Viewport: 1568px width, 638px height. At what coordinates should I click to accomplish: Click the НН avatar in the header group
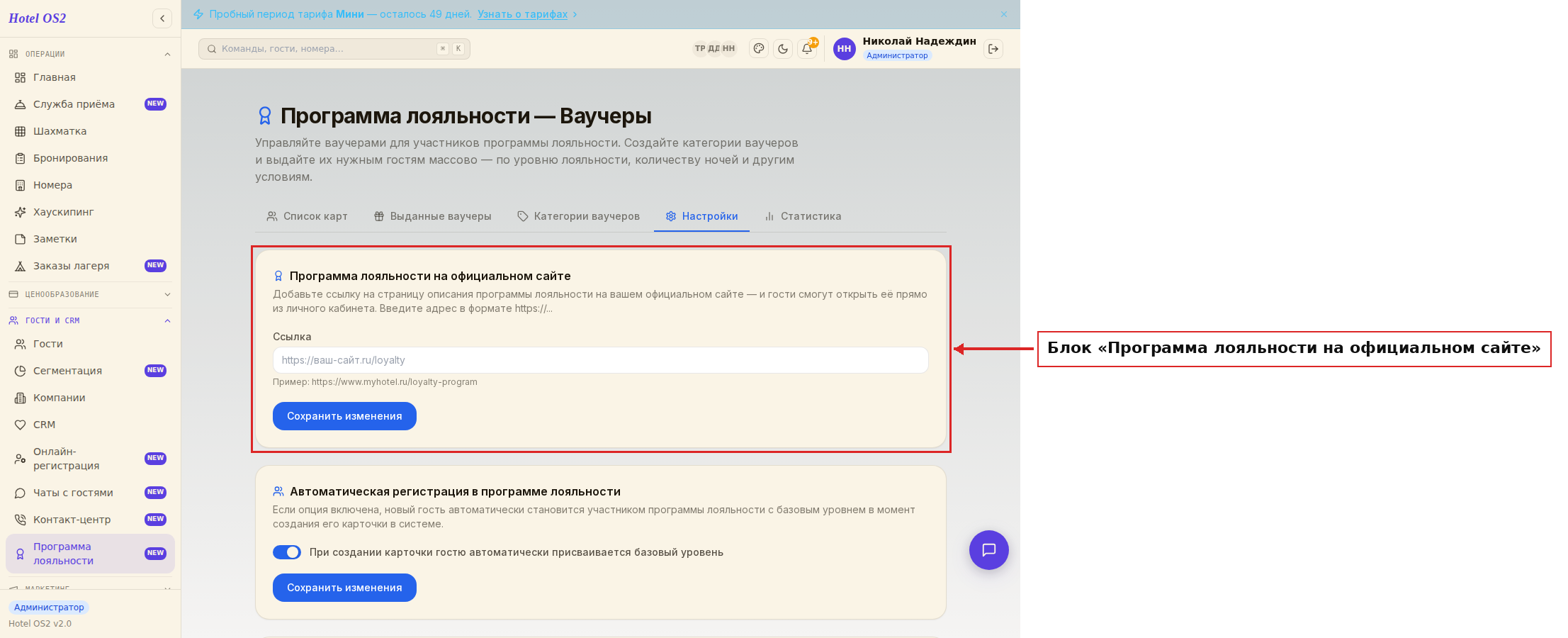[x=728, y=49]
